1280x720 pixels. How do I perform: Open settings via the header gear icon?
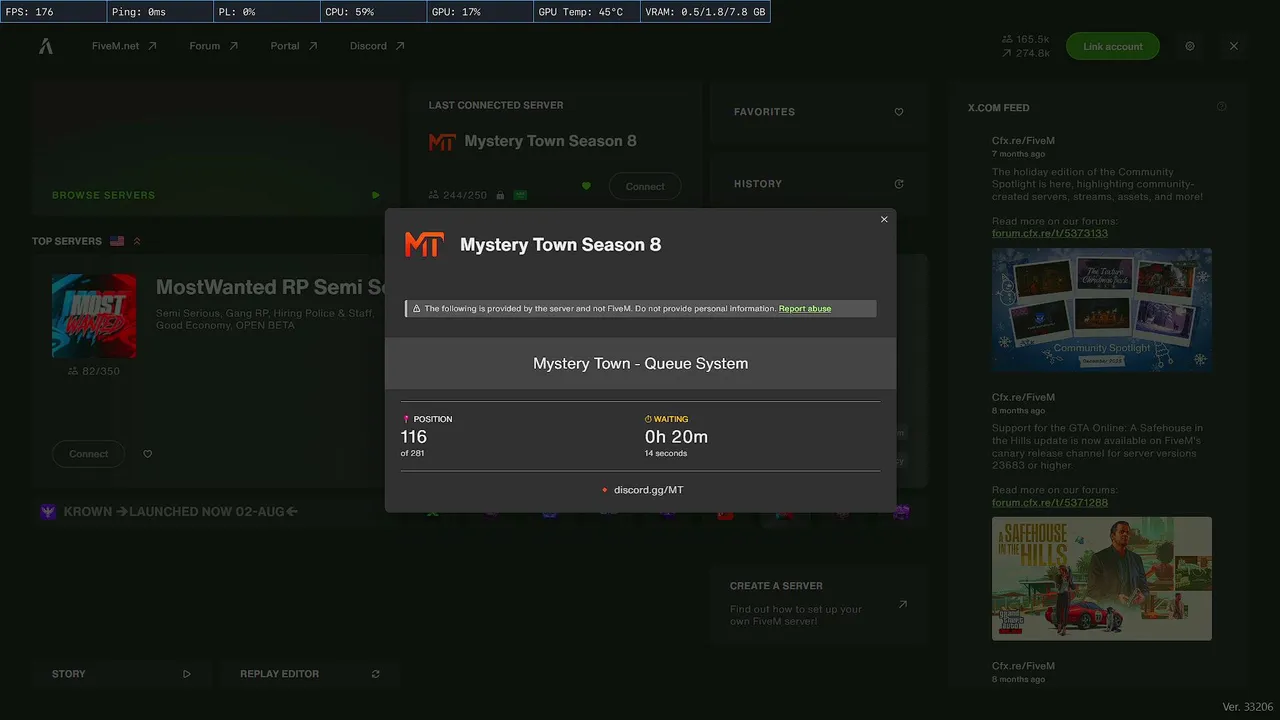1190,46
